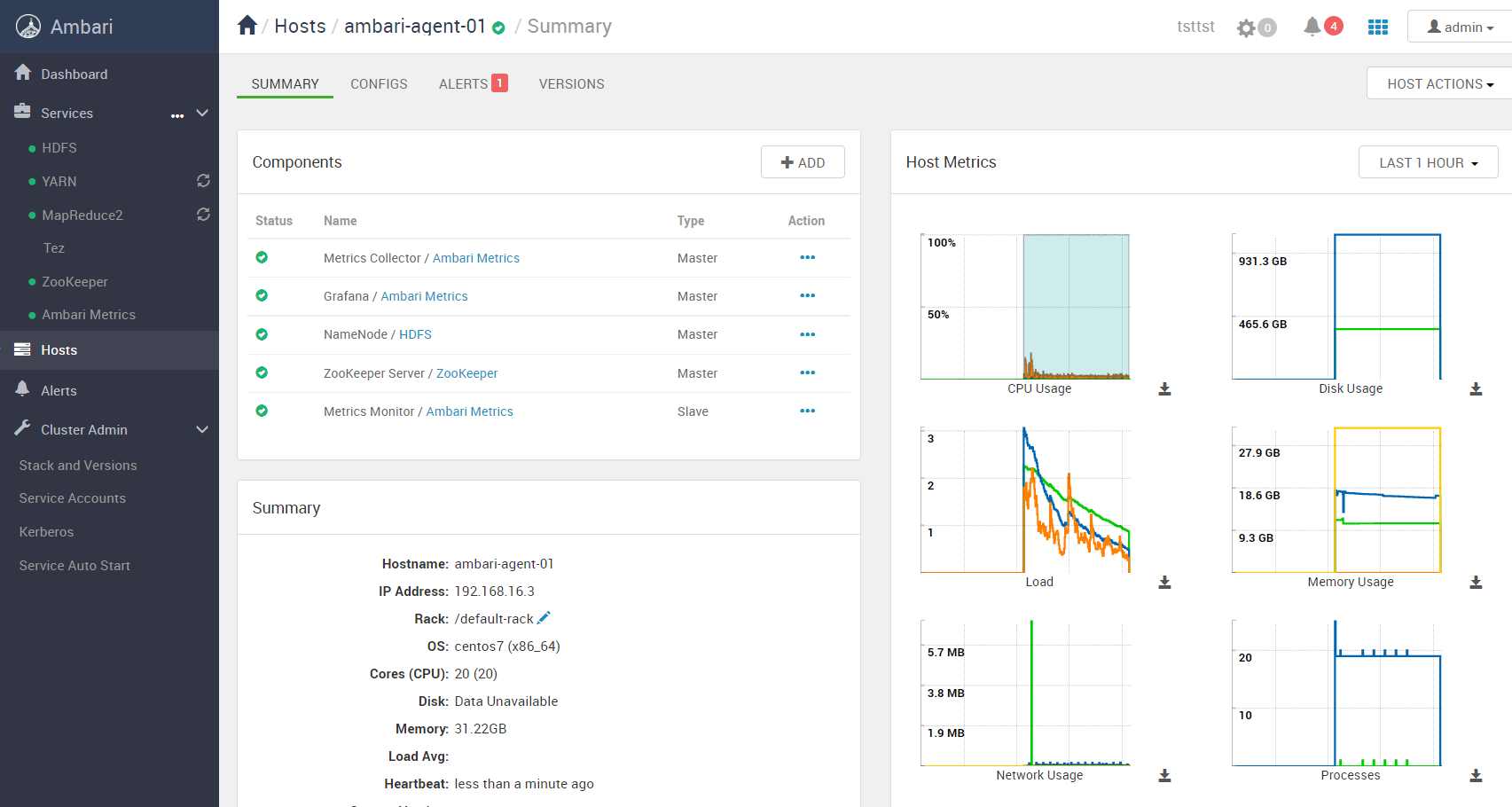Screen dimensions: 1512x807
Task: Collapse the Services section chevron
Action: click(x=202, y=113)
